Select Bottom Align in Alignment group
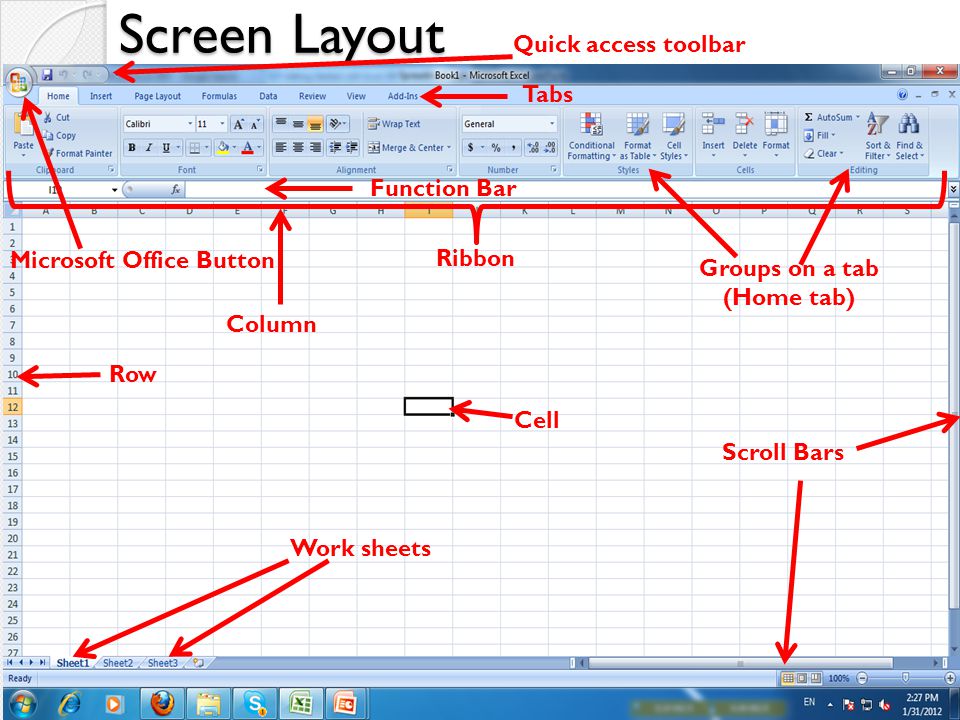This screenshot has height=720, width=960. pyautogui.click(x=315, y=124)
